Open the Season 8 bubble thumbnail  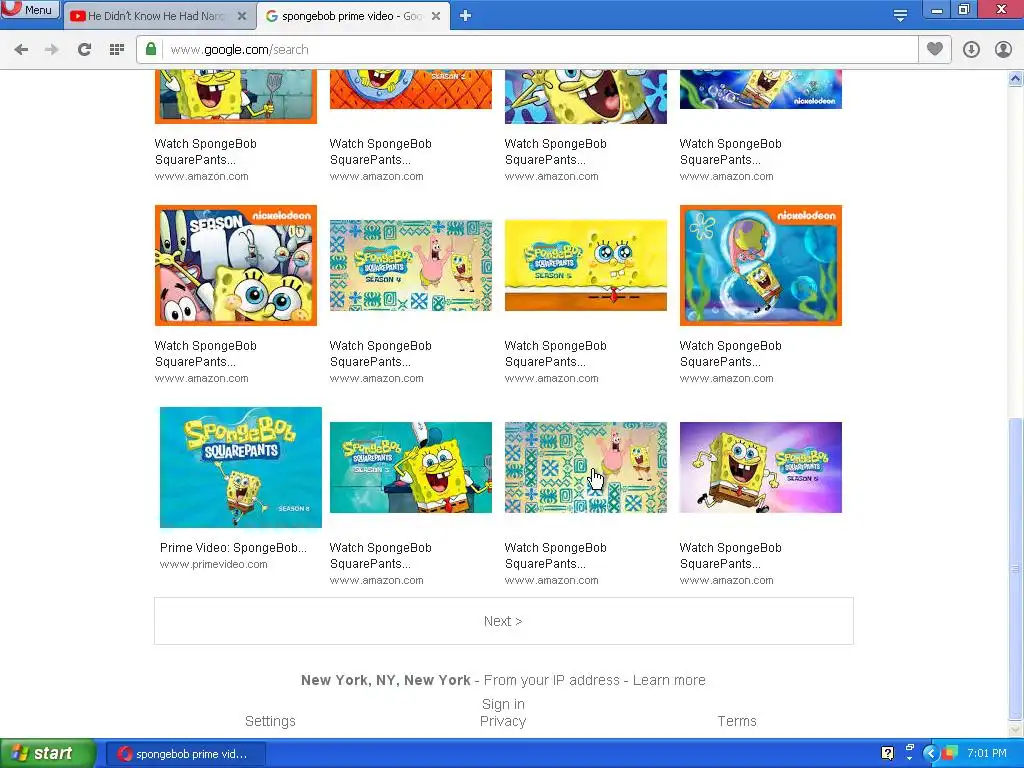click(x=761, y=265)
